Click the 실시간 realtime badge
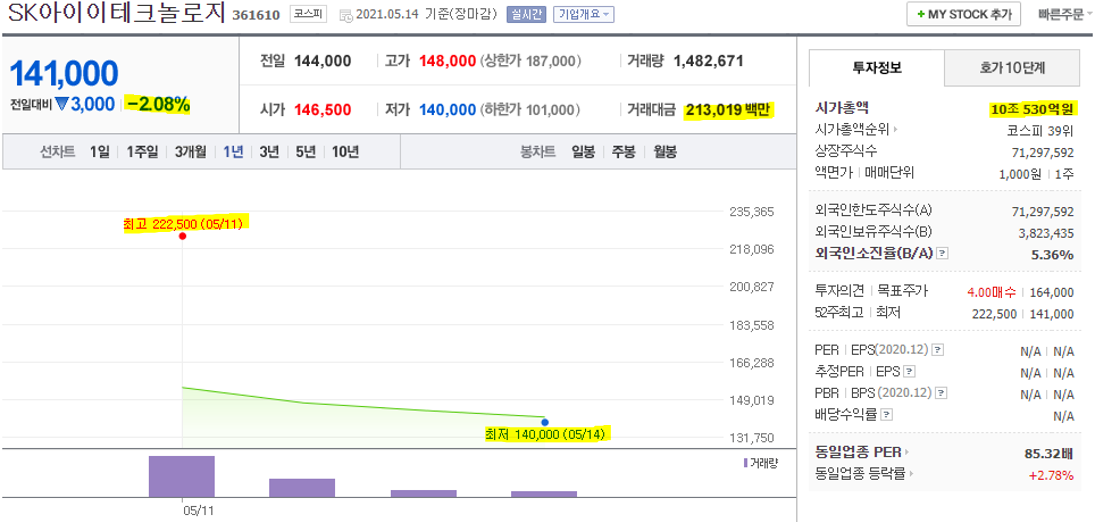This screenshot has height=522, width=1094. pyautogui.click(x=526, y=15)
